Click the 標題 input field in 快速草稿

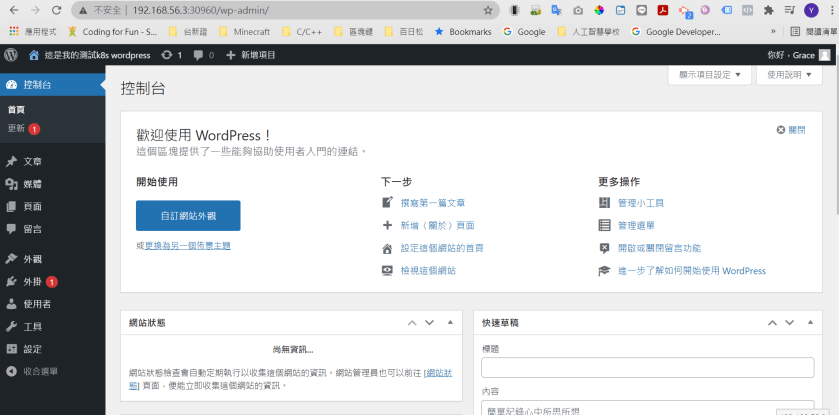point(647,367)
